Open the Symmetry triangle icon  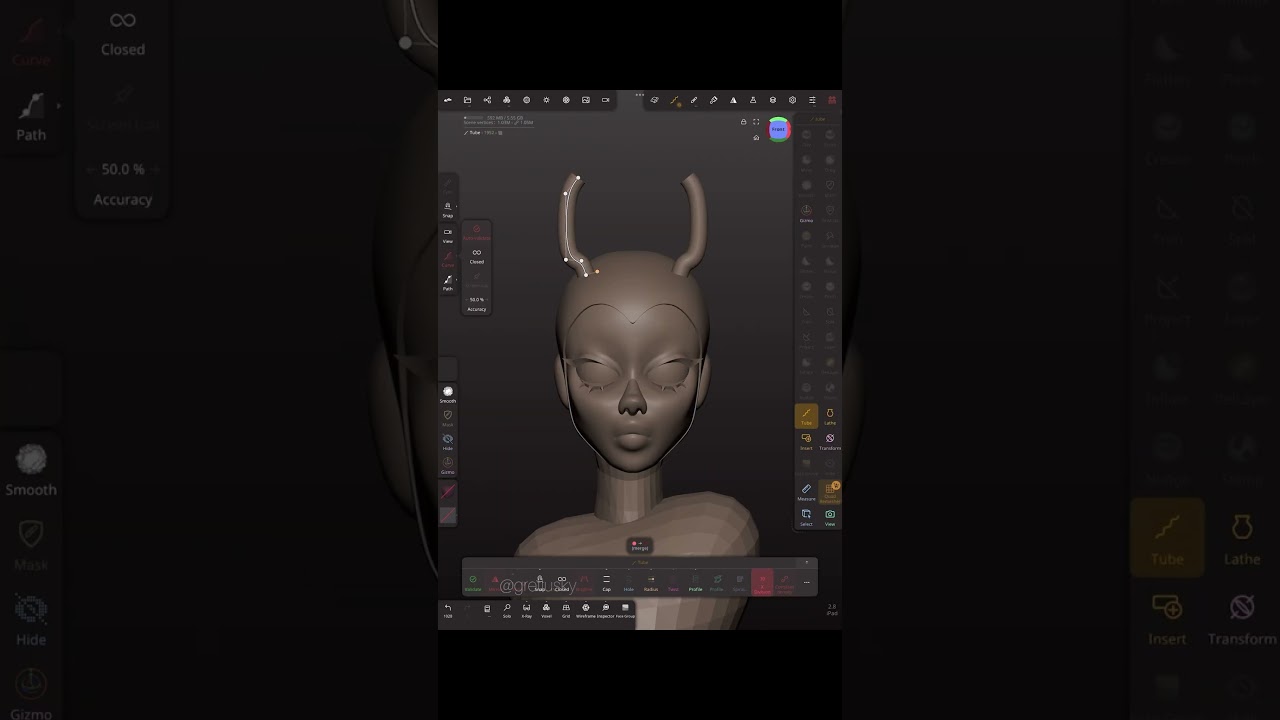[x=733, y=100]
